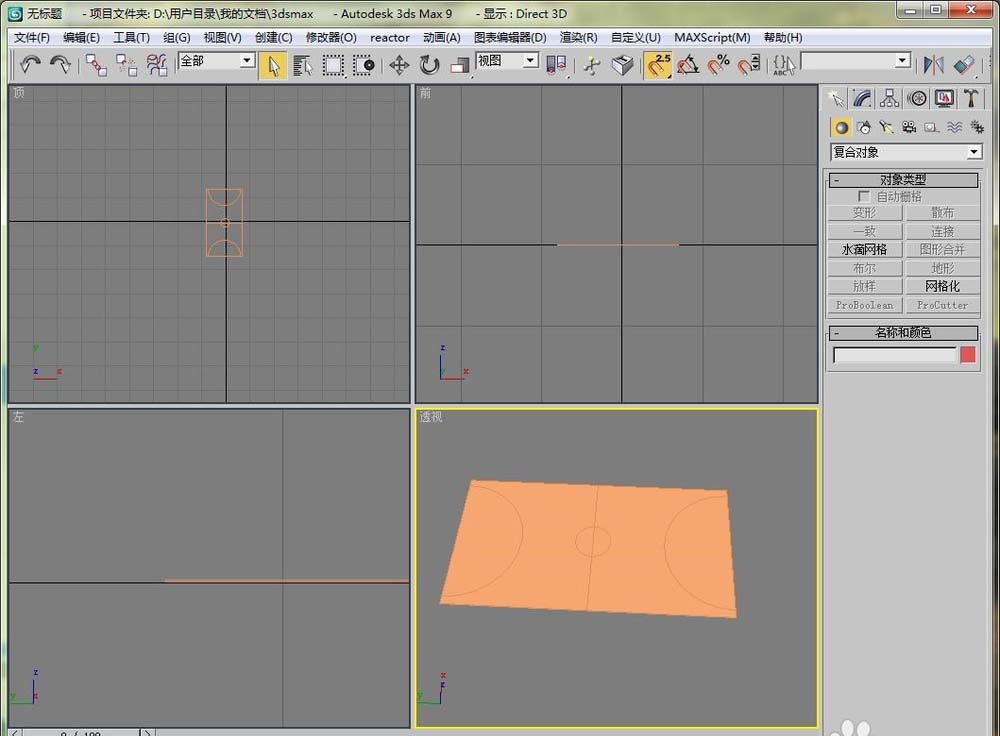1000x736 pixels.
Task: Click the 水滴网格 button
Action: 864,249
